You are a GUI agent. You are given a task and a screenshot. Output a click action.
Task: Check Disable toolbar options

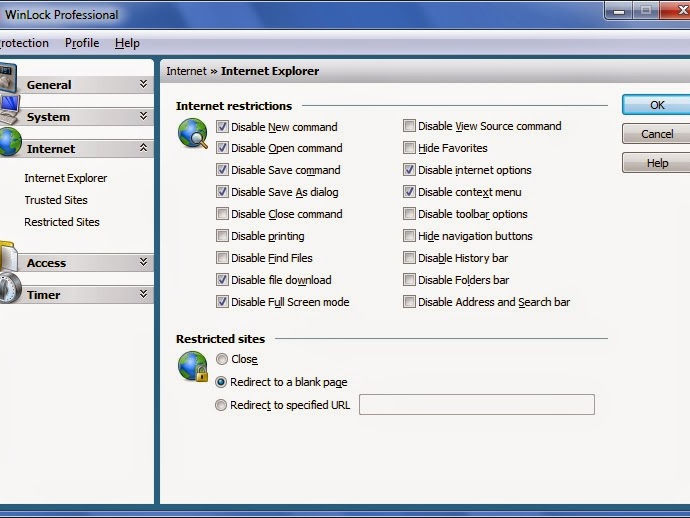click(x=409, y=214)
